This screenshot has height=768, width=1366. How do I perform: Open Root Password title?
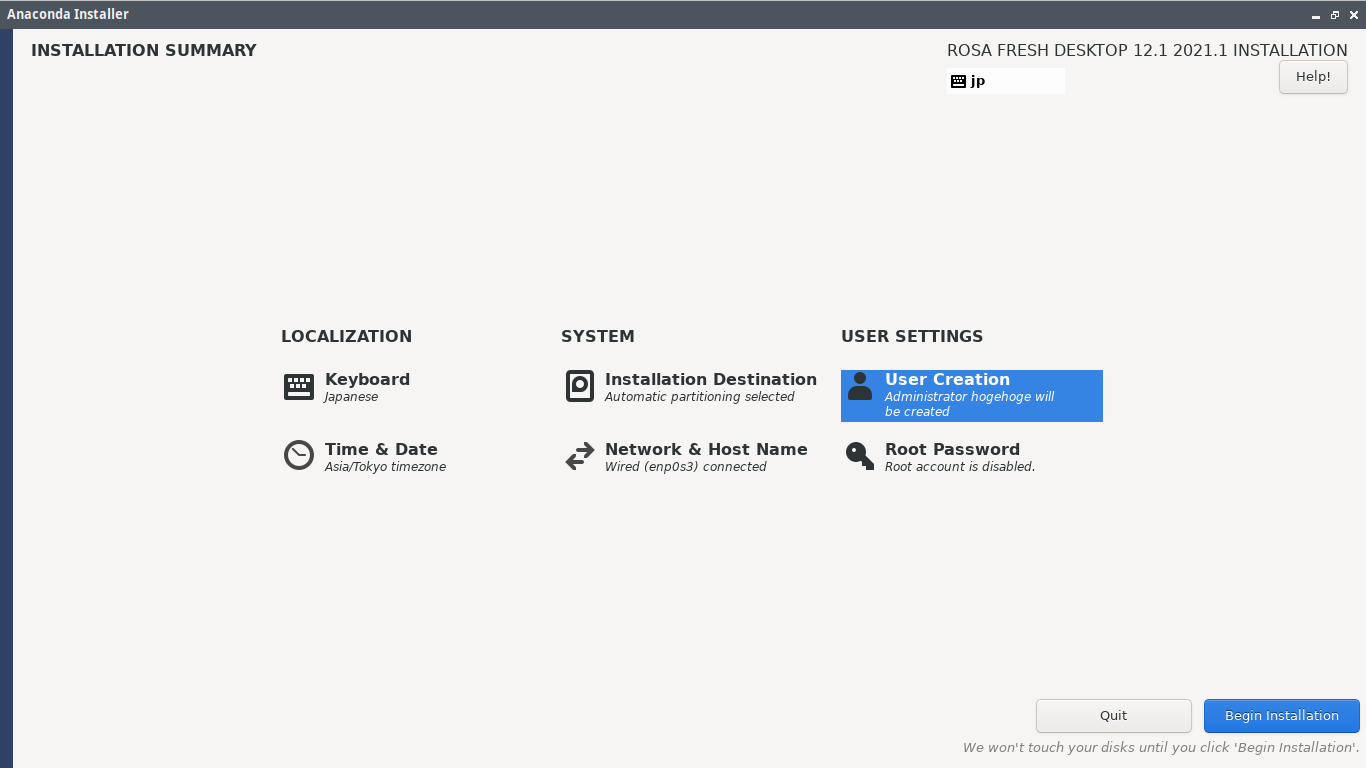(952, 450)
